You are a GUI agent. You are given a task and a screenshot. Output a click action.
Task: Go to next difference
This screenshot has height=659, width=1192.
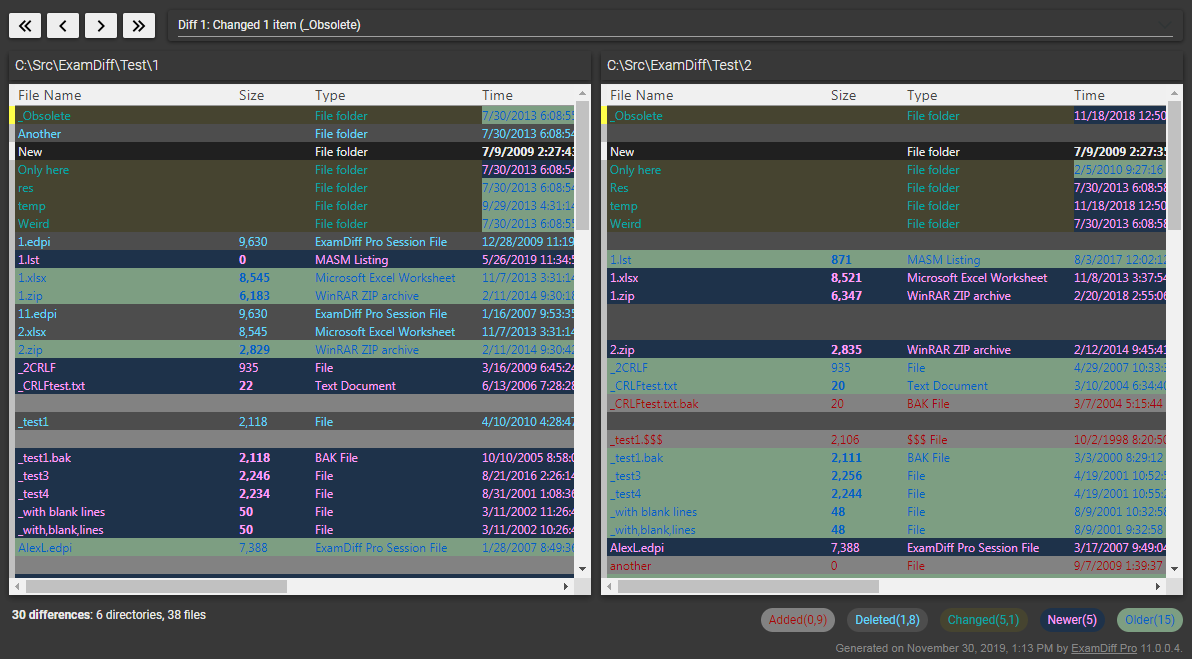[x=101, y=25]
